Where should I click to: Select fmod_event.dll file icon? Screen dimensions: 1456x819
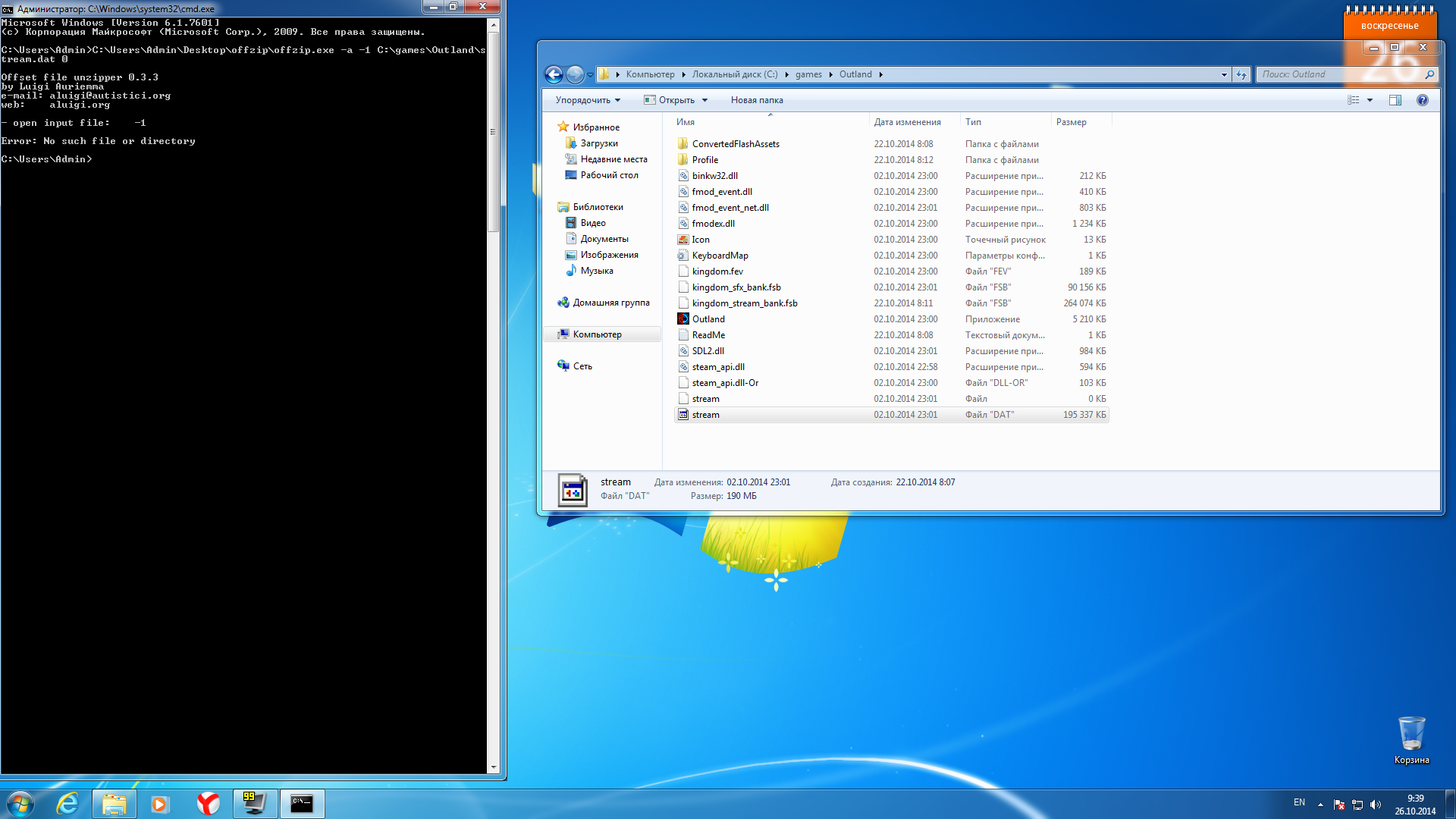coord(683,192)
